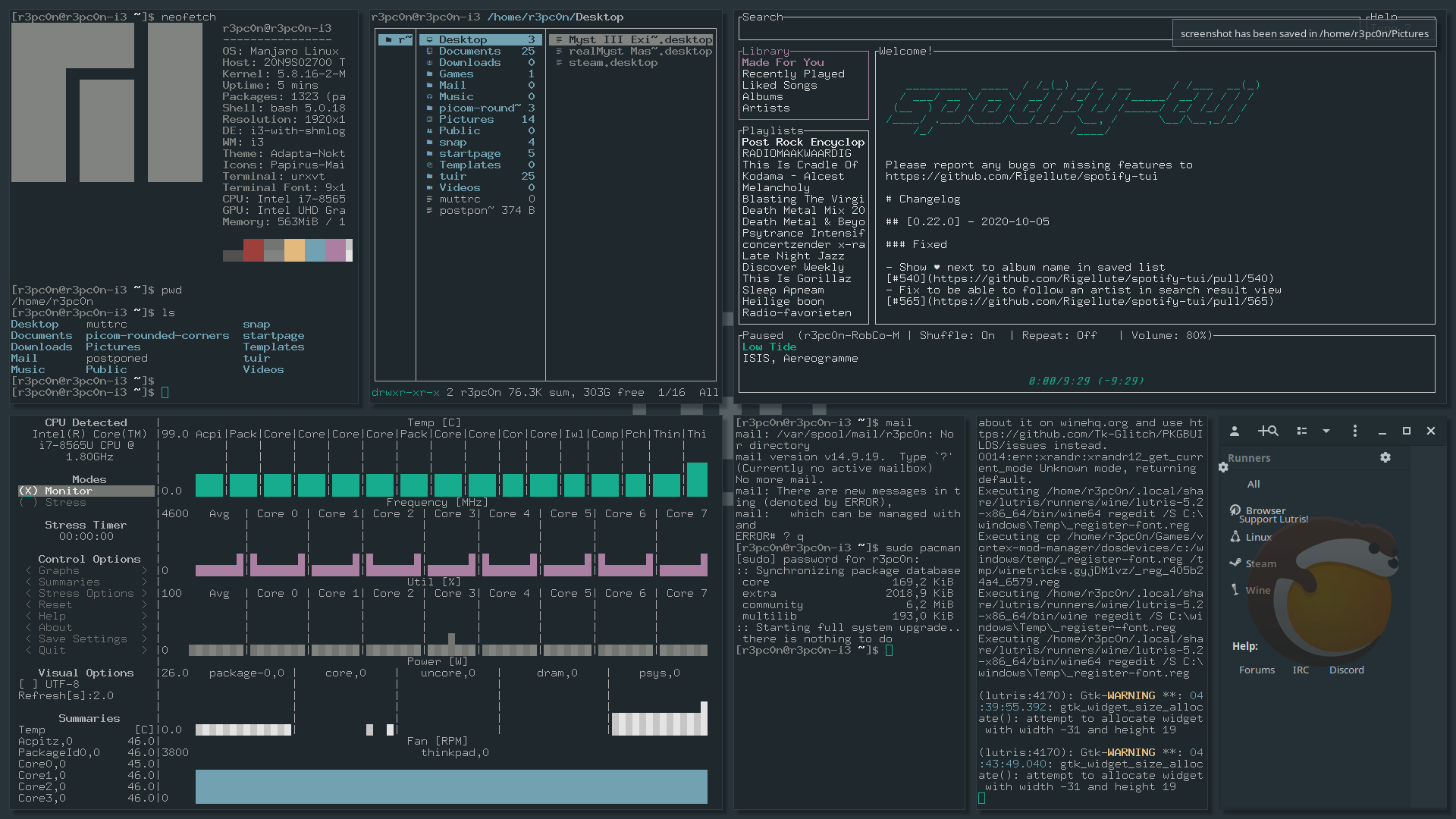Click the thinkpad,0 fan RPM bar
The image size is (1456, 819).
pos(451,786)
